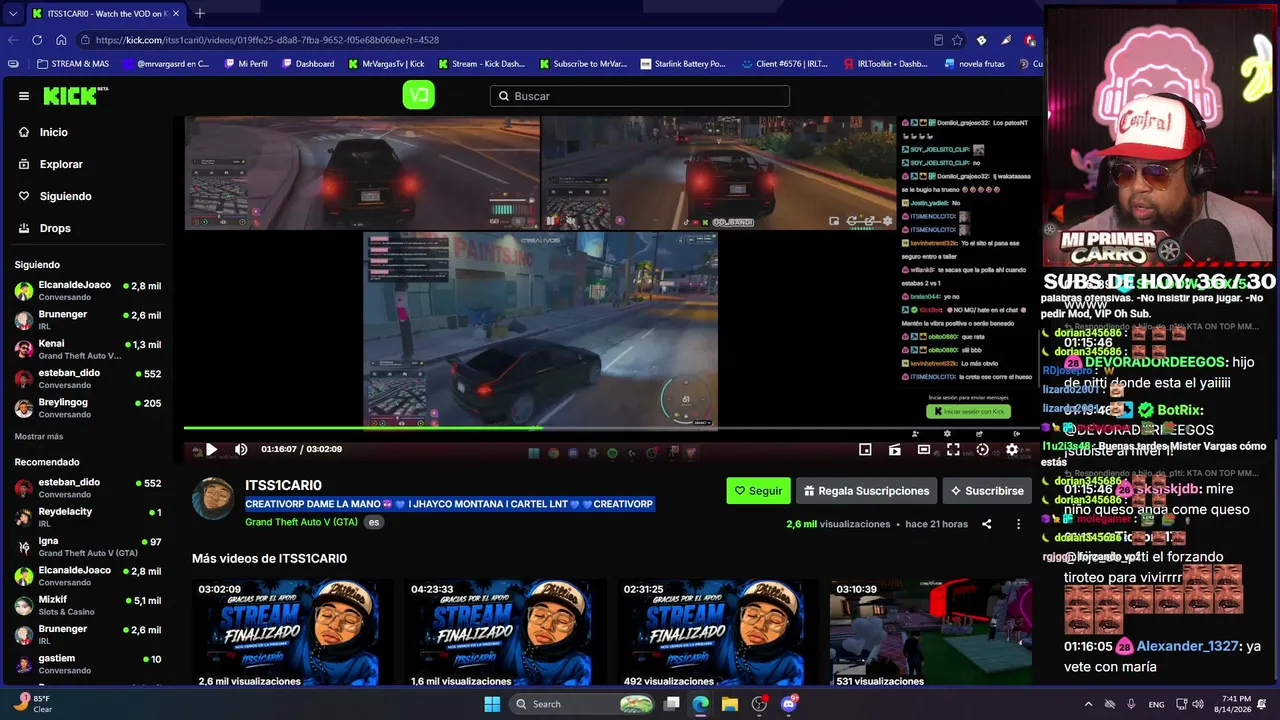Viewport: 1280px width, 720px height.
Task: Mute the video volume
Action: click(x=241, y=449)
